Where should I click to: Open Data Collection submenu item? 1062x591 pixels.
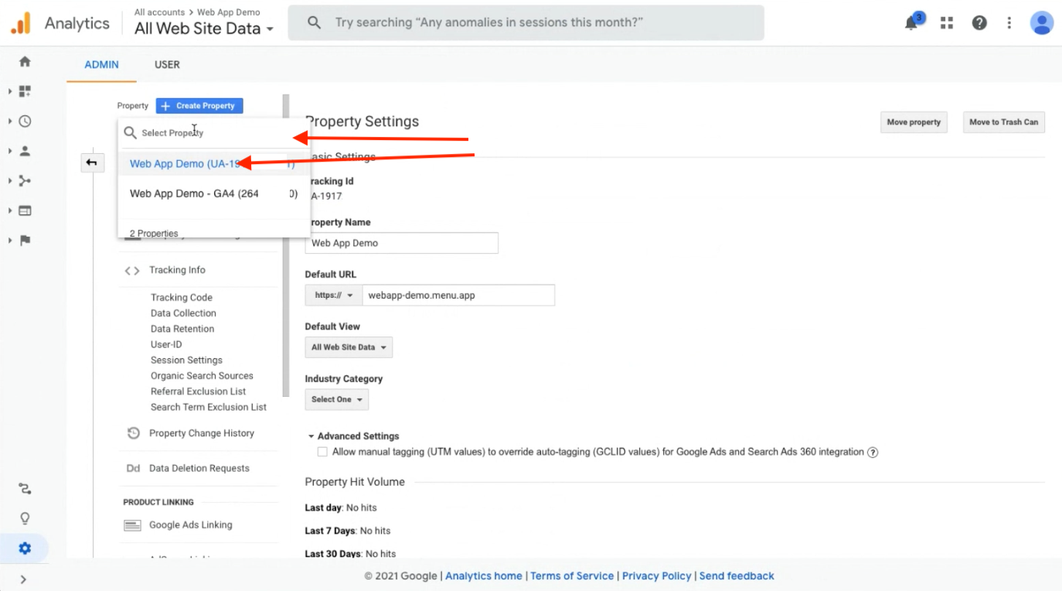[x=184, y=313]
